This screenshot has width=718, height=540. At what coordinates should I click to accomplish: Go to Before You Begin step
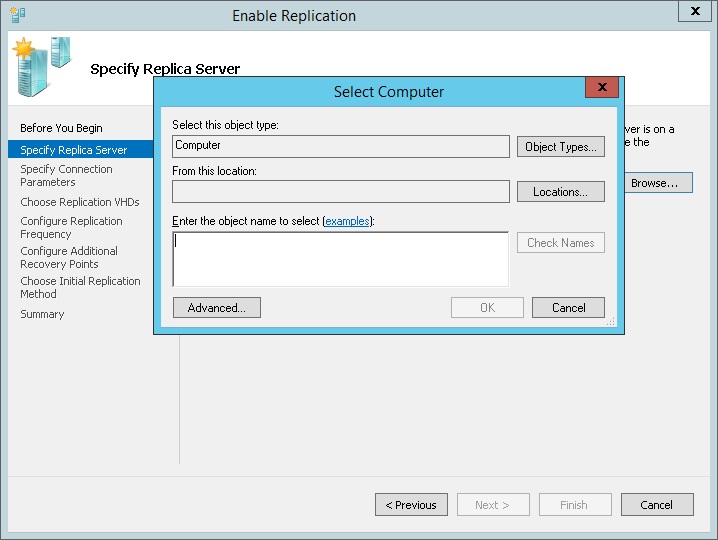click(x=61, y=128)
